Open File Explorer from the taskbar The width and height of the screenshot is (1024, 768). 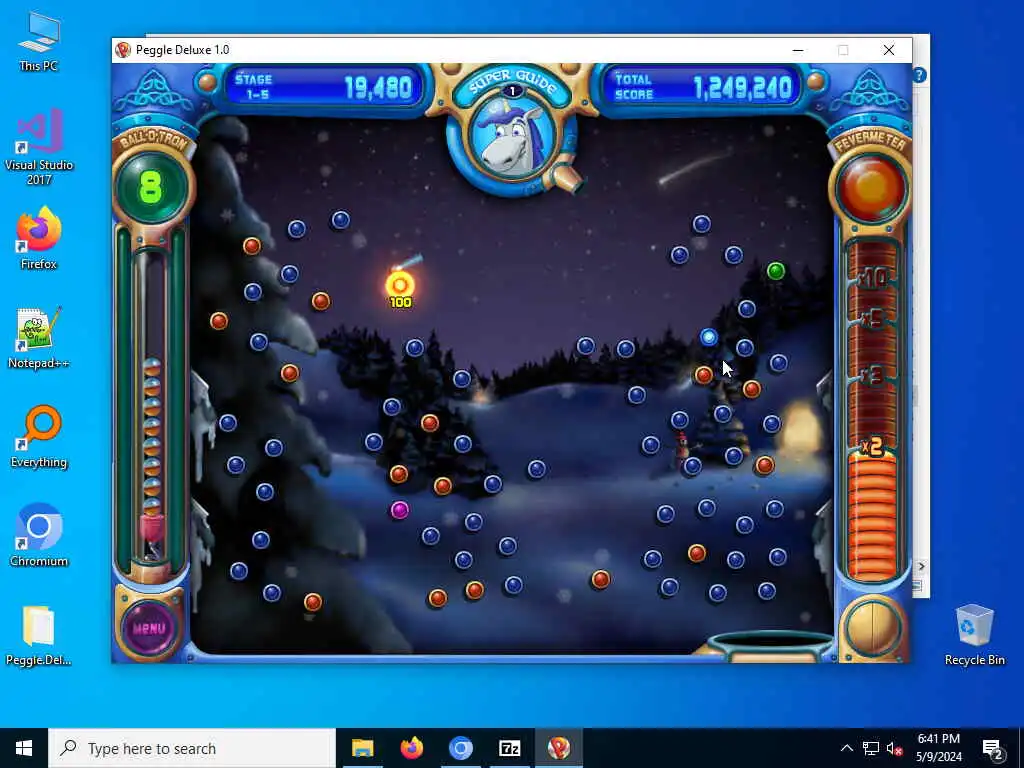click(362, 748)
